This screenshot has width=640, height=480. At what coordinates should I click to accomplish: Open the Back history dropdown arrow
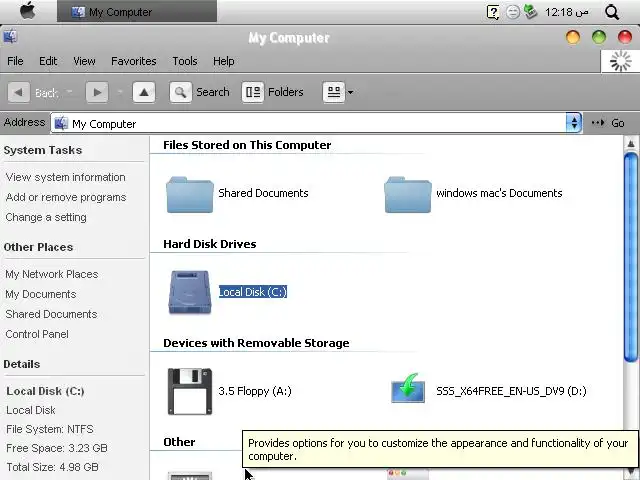[69, 92]
